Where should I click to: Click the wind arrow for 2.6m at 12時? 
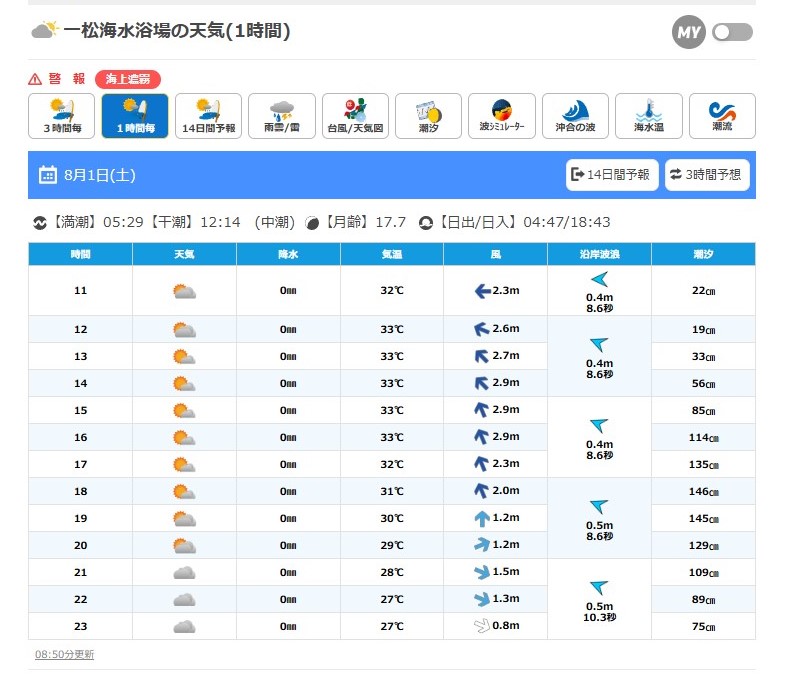(482, 329)
